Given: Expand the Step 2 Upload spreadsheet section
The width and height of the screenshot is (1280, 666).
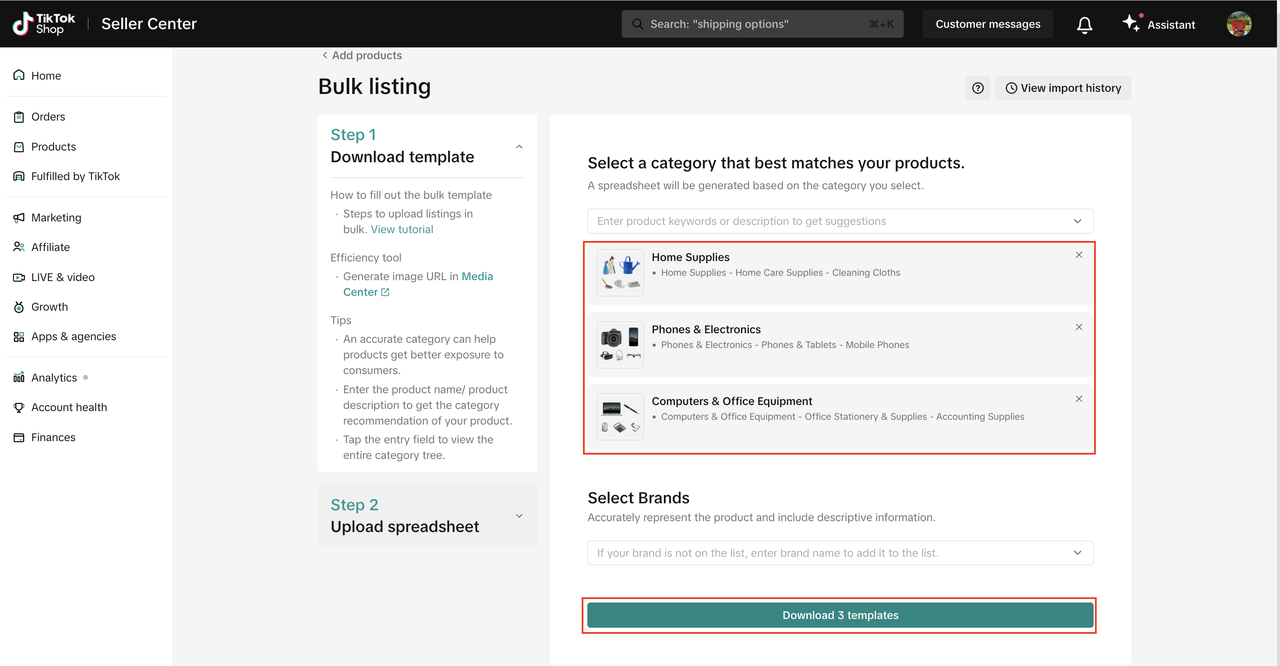Looking at the screenshot, I should (519, 516).
